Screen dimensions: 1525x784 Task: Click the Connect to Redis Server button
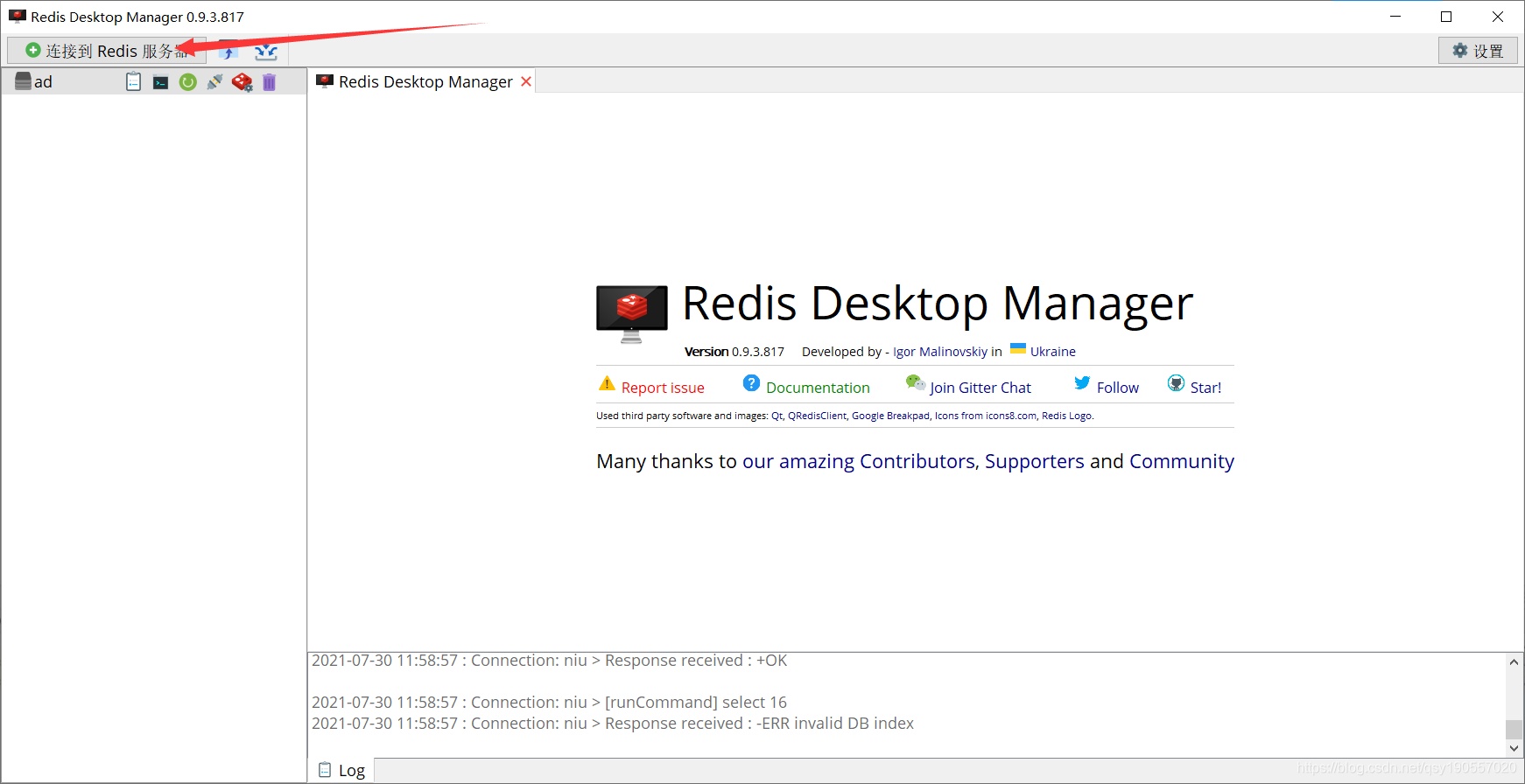(107, 51)
